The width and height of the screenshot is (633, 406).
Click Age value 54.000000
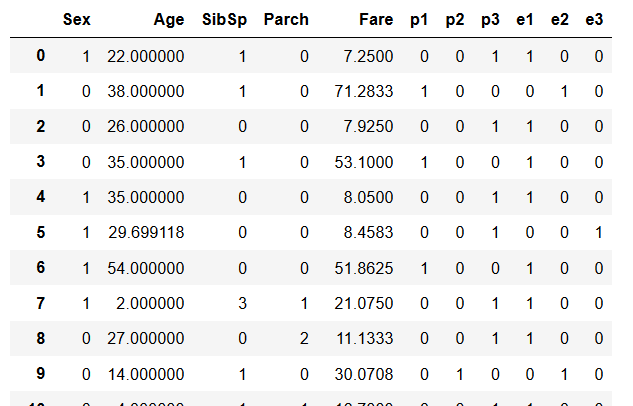[146, 268]
